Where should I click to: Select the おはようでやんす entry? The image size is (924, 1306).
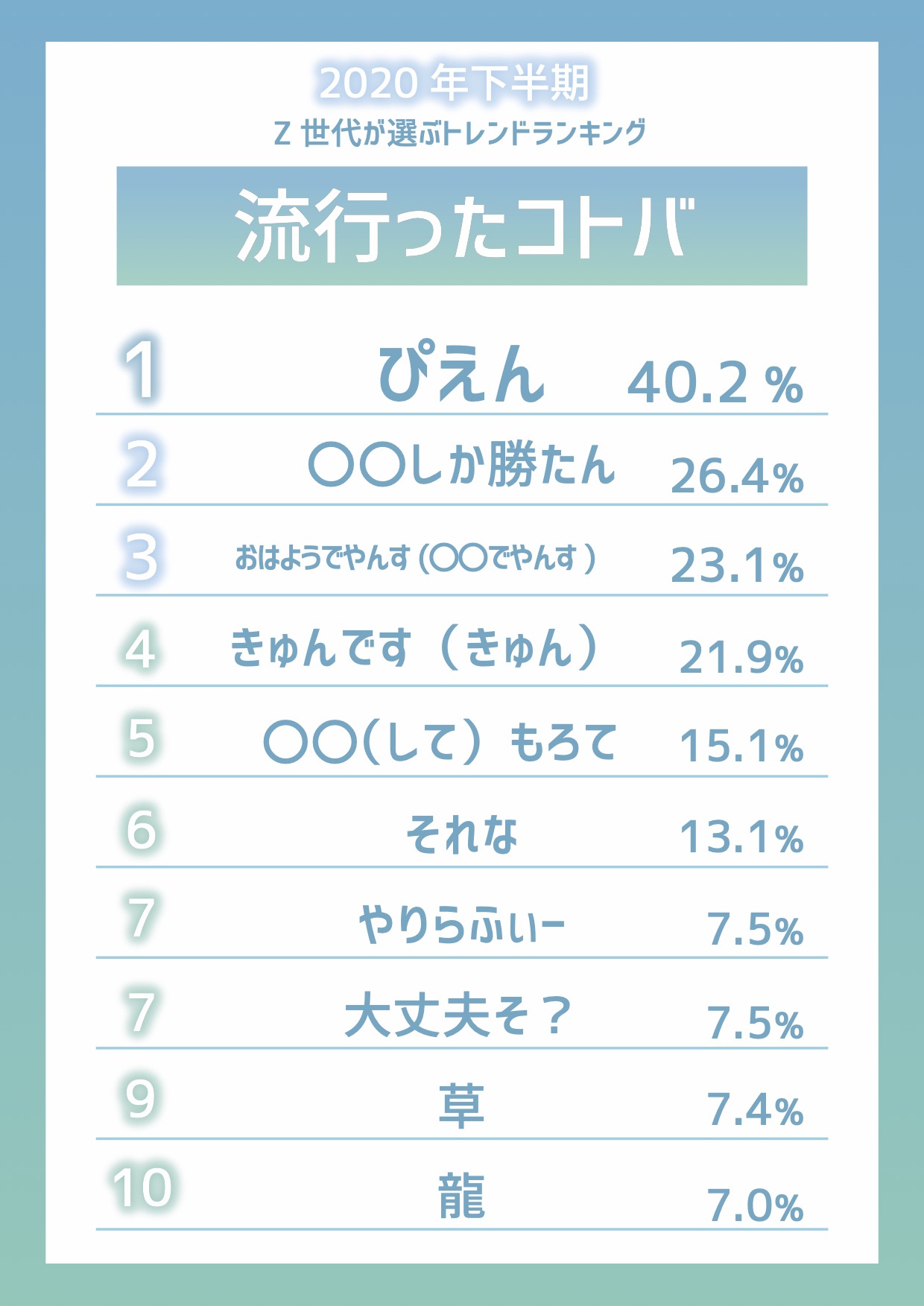tap(416, 557)
